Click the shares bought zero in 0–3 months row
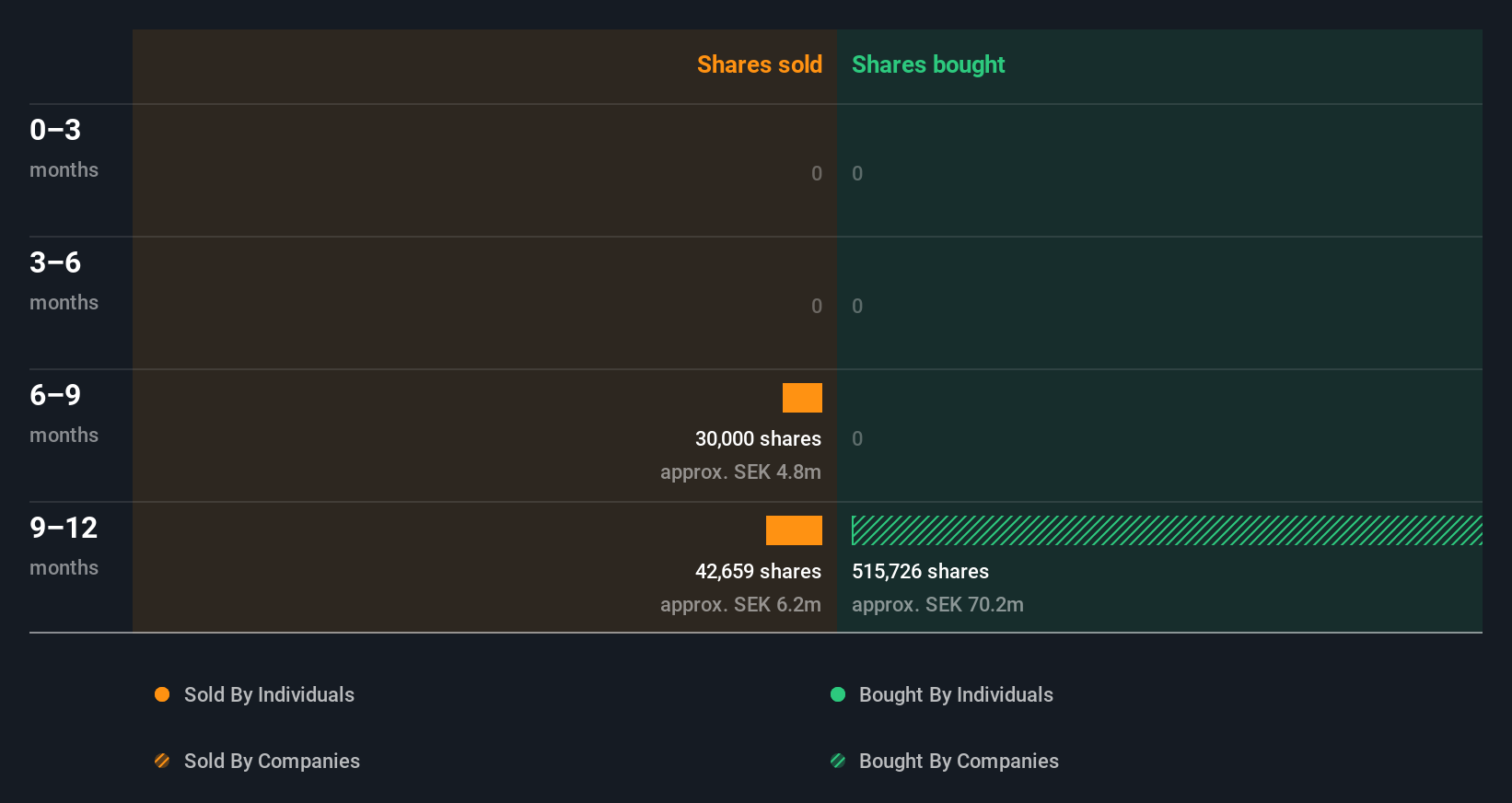 click(857, 173)
